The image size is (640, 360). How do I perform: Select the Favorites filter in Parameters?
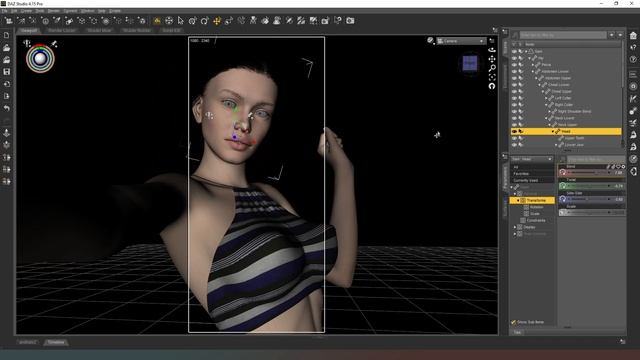pos(532,173)
